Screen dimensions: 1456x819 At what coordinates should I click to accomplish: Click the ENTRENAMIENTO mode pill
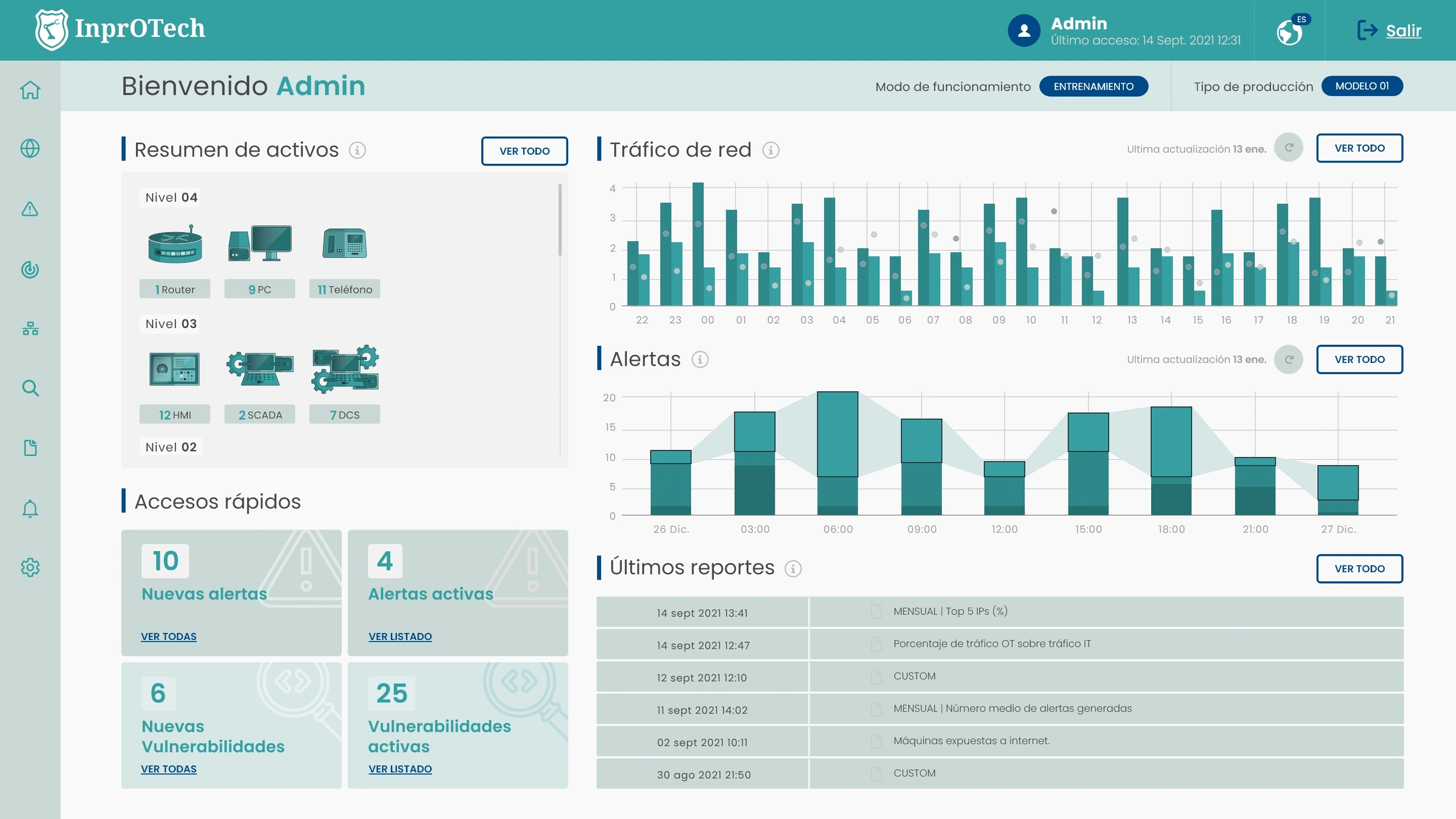click(x=1093, y=86)
